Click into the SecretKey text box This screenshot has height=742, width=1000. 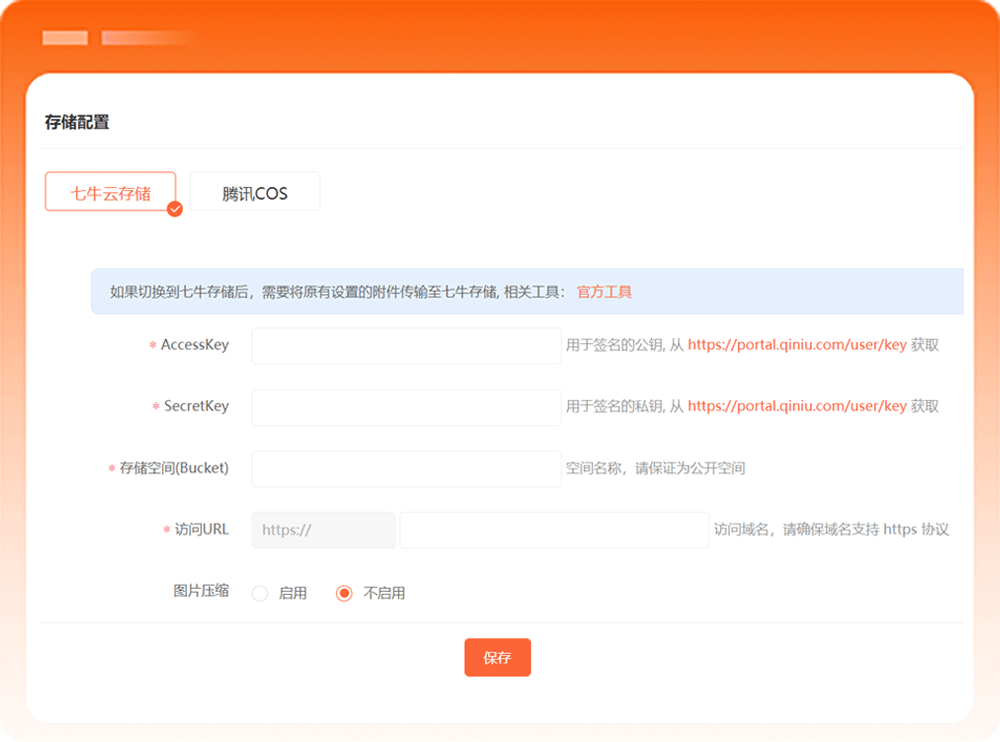(406, 407)
